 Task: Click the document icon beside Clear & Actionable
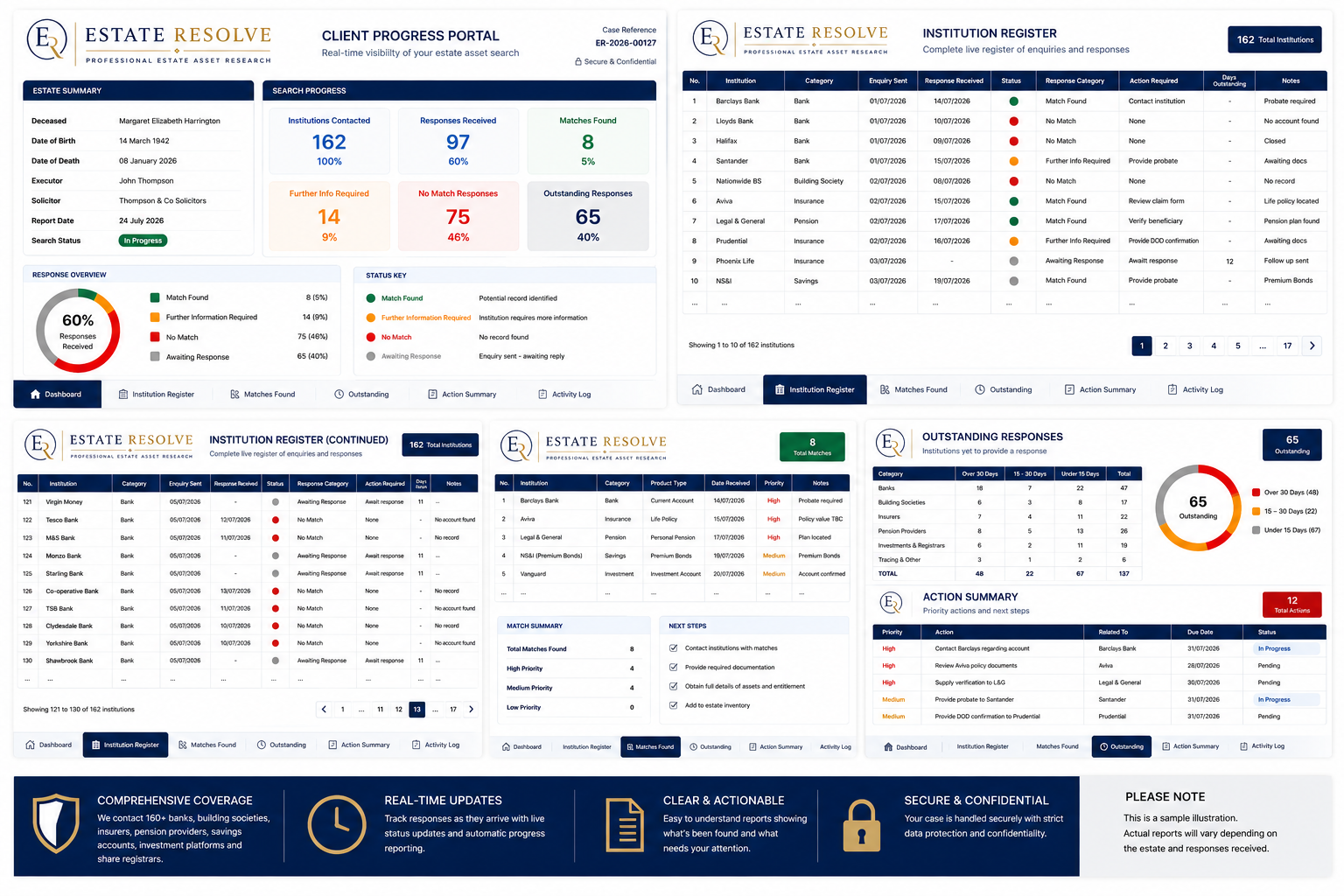625,824
